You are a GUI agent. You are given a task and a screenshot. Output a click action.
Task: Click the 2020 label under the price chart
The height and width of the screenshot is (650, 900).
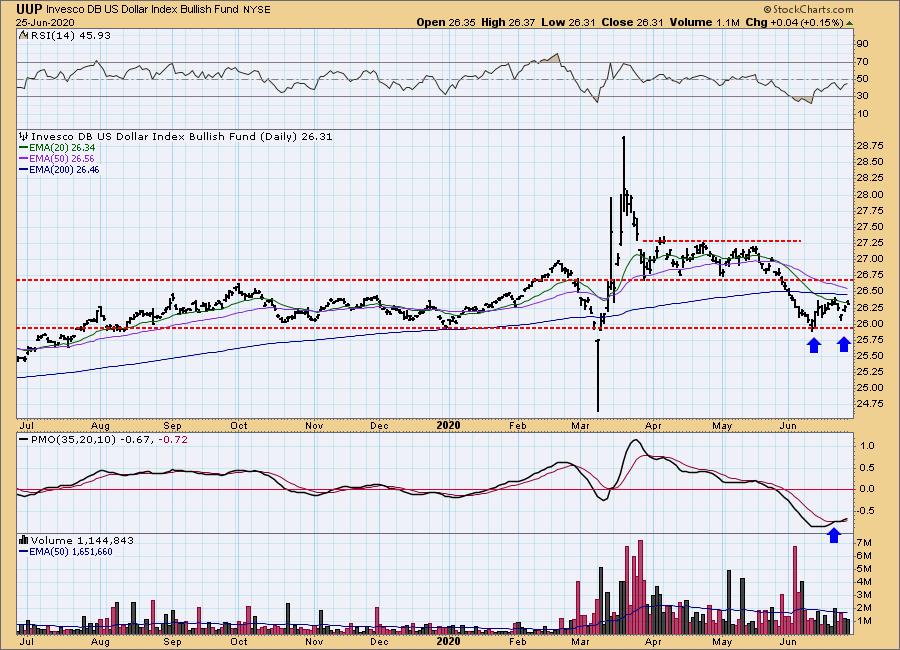[x=448, y=425]
